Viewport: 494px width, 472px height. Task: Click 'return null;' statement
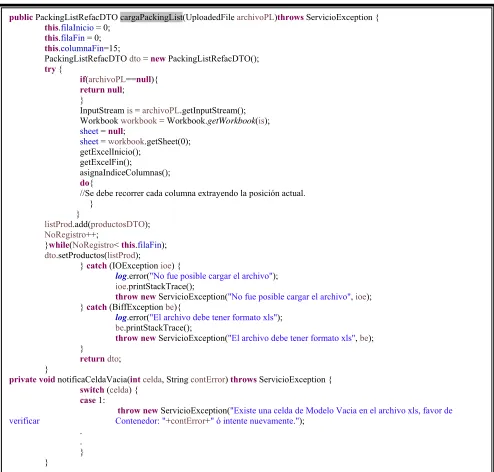[x=102, y=90]
